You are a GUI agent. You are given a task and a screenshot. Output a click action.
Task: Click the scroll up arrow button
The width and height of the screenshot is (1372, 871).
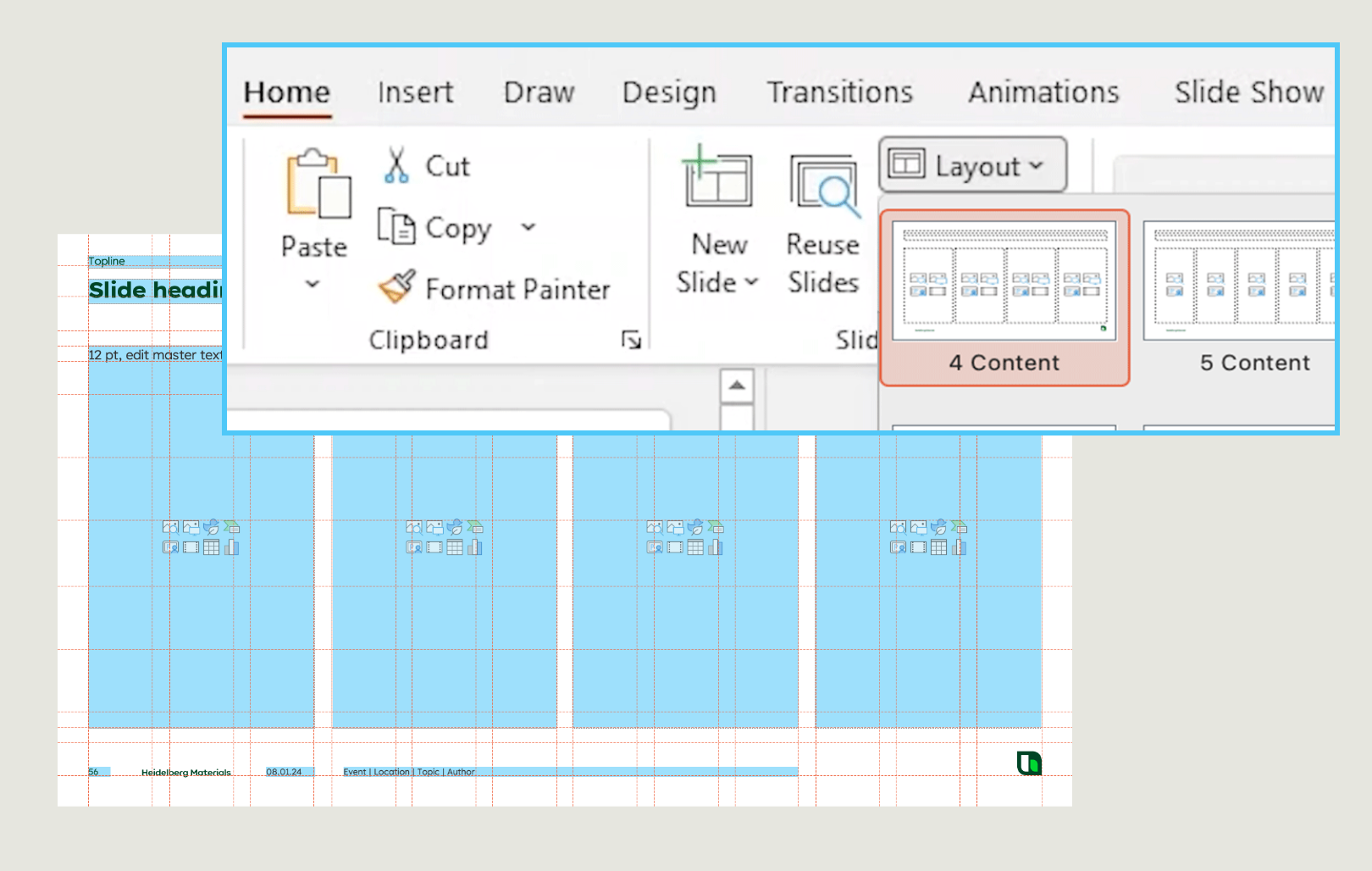tap(737, 386)
